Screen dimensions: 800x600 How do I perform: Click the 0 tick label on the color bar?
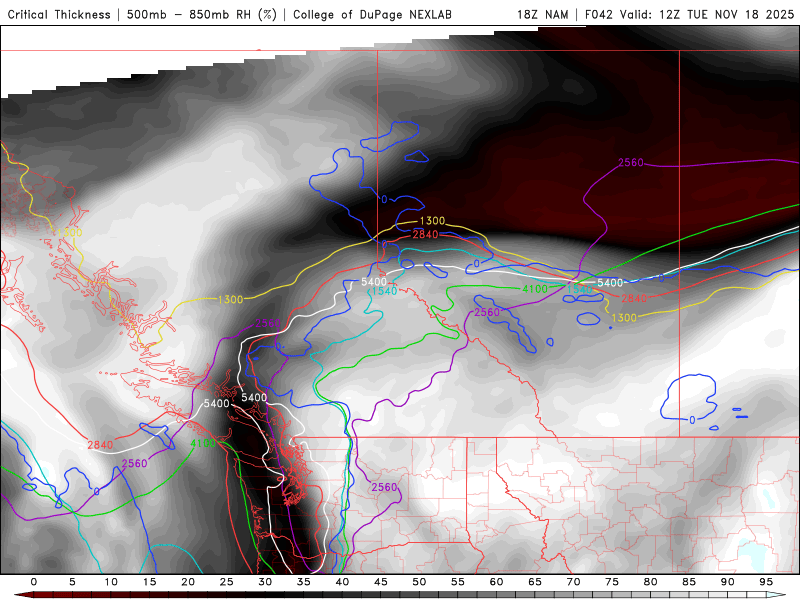34,582
